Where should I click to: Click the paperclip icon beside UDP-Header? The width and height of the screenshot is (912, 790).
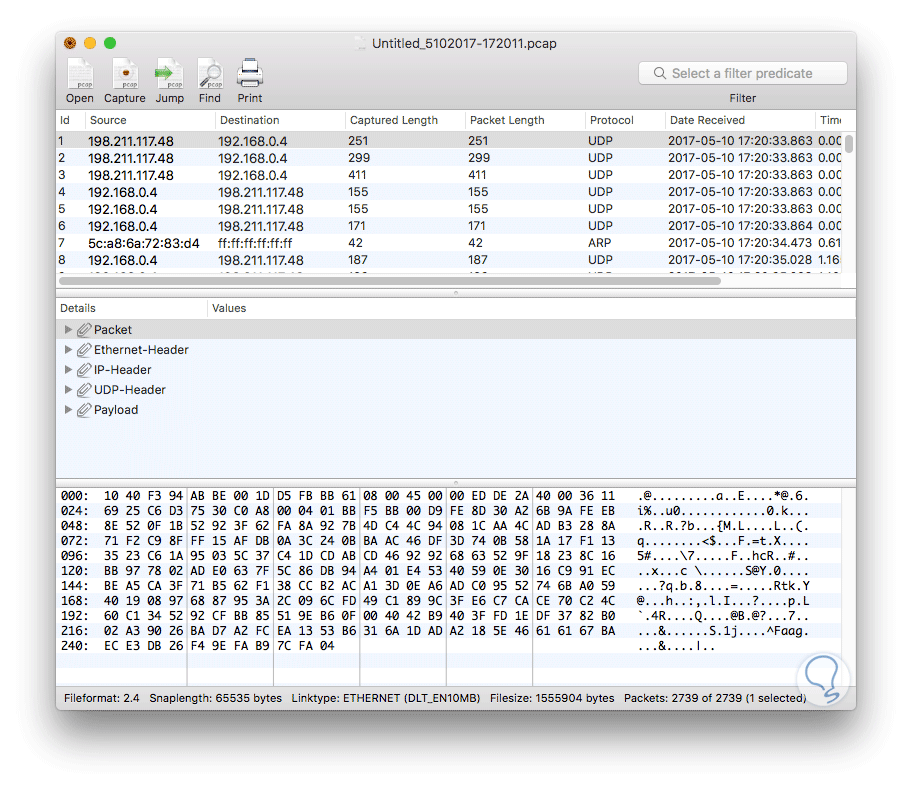pos(84,390)
